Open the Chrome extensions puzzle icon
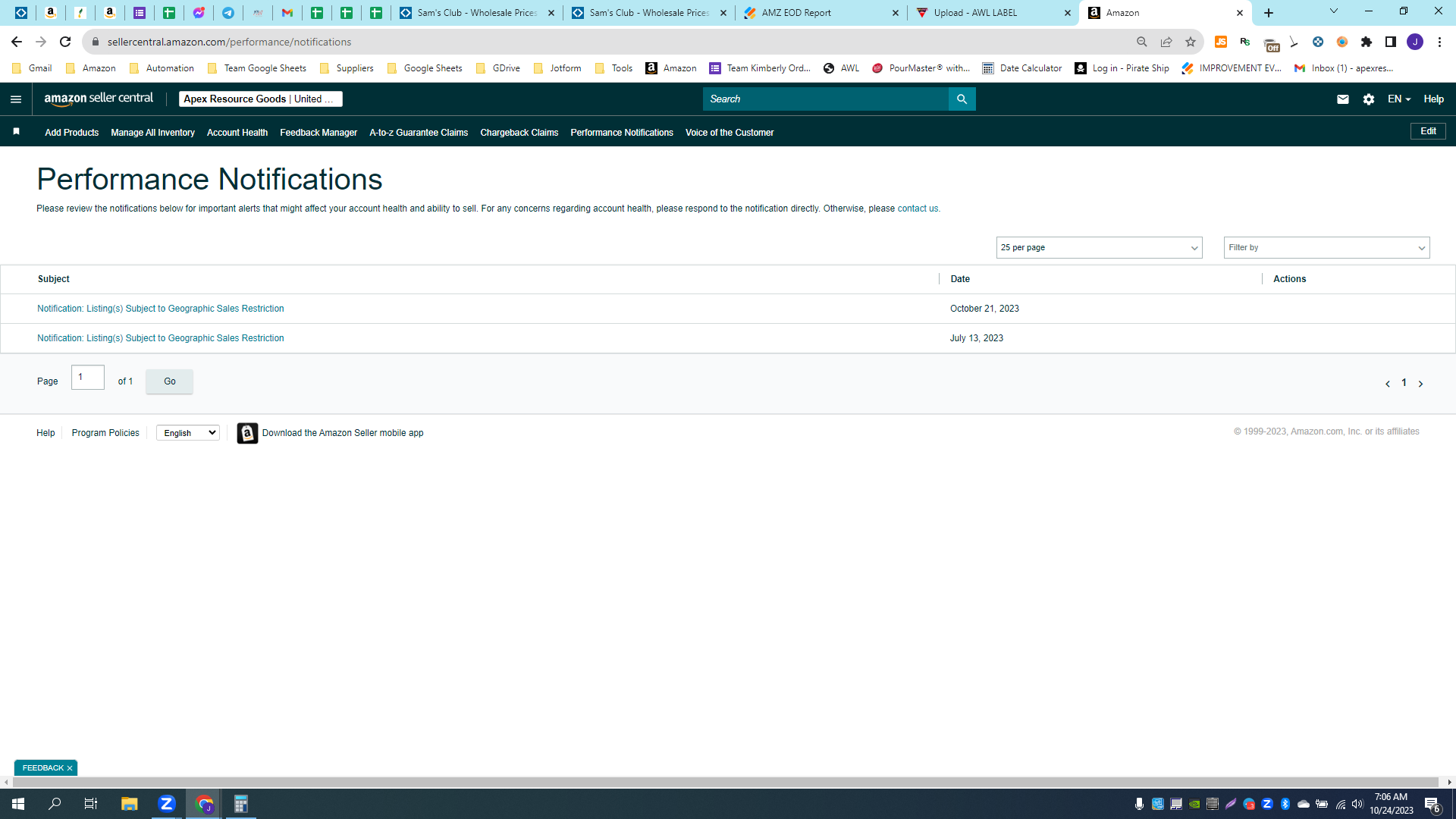This screenshot has height=819, width=1456. coord(1367,42)
